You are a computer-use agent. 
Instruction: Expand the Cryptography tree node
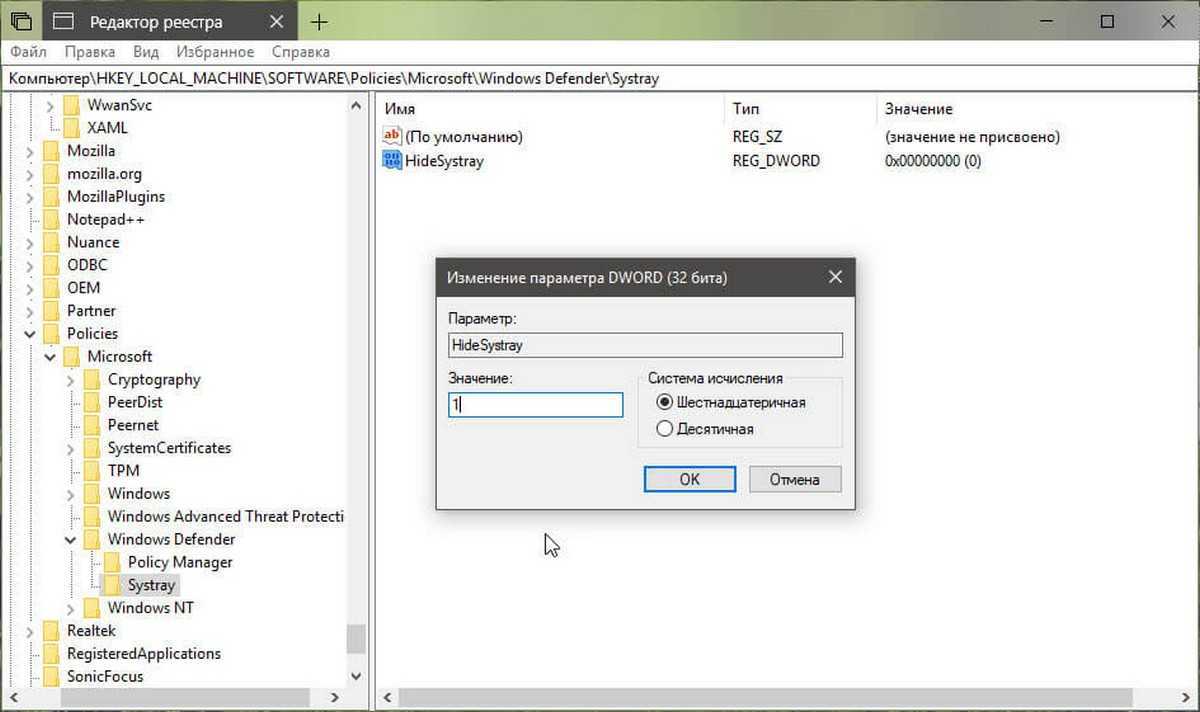point(70,380)
